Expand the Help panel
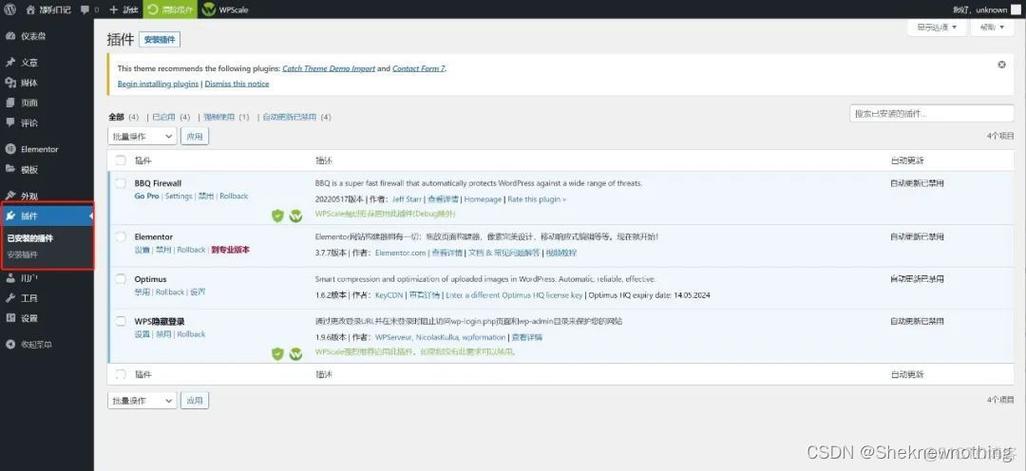1026x471 pixels. 992,27
